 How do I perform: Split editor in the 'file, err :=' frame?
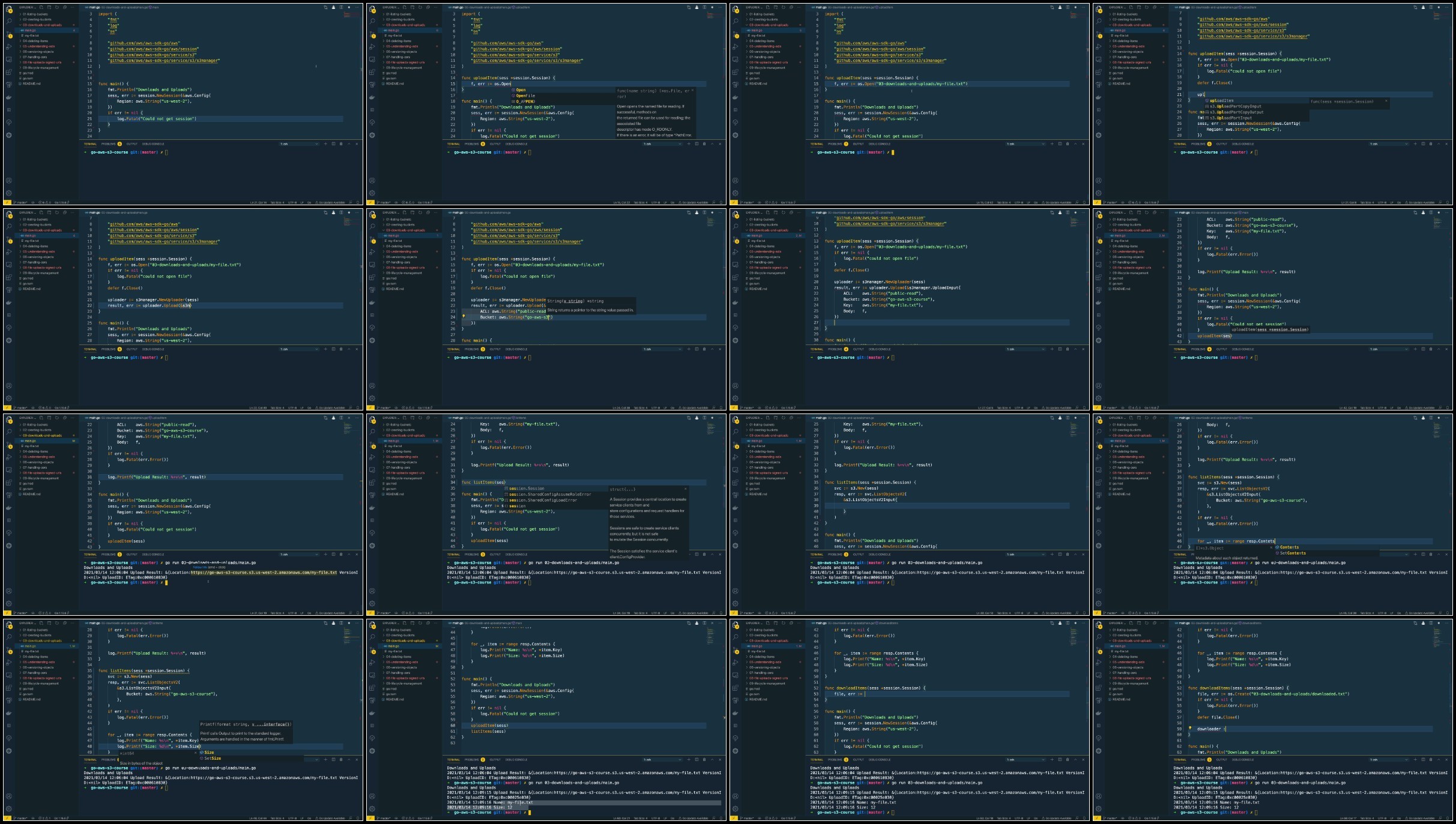[1068, 623]
